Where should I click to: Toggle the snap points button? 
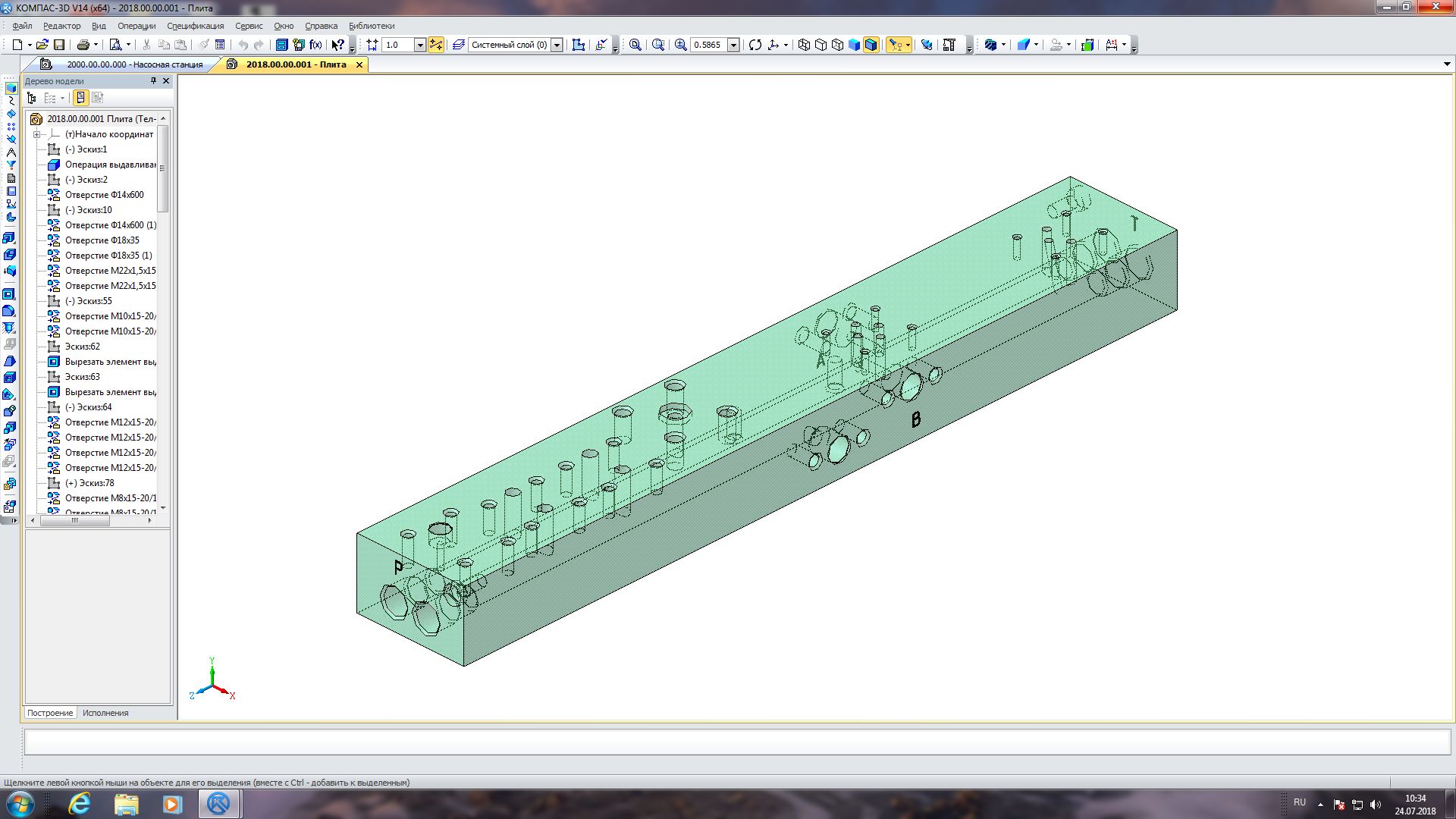tap(436, 45)
